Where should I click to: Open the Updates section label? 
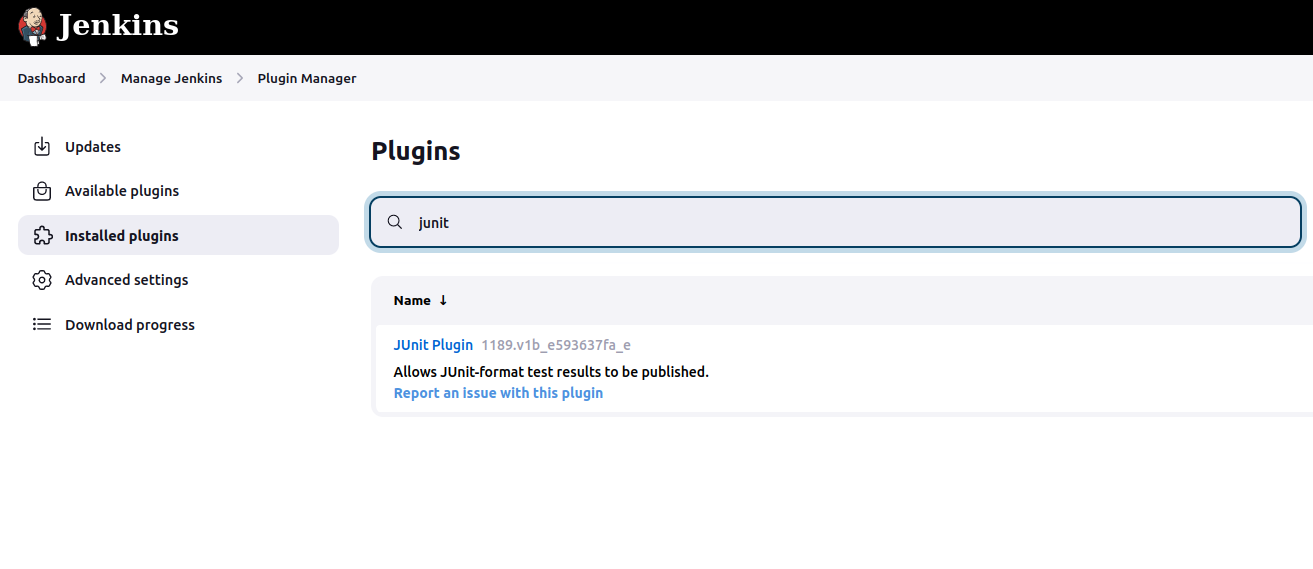[x=93, y=147]
